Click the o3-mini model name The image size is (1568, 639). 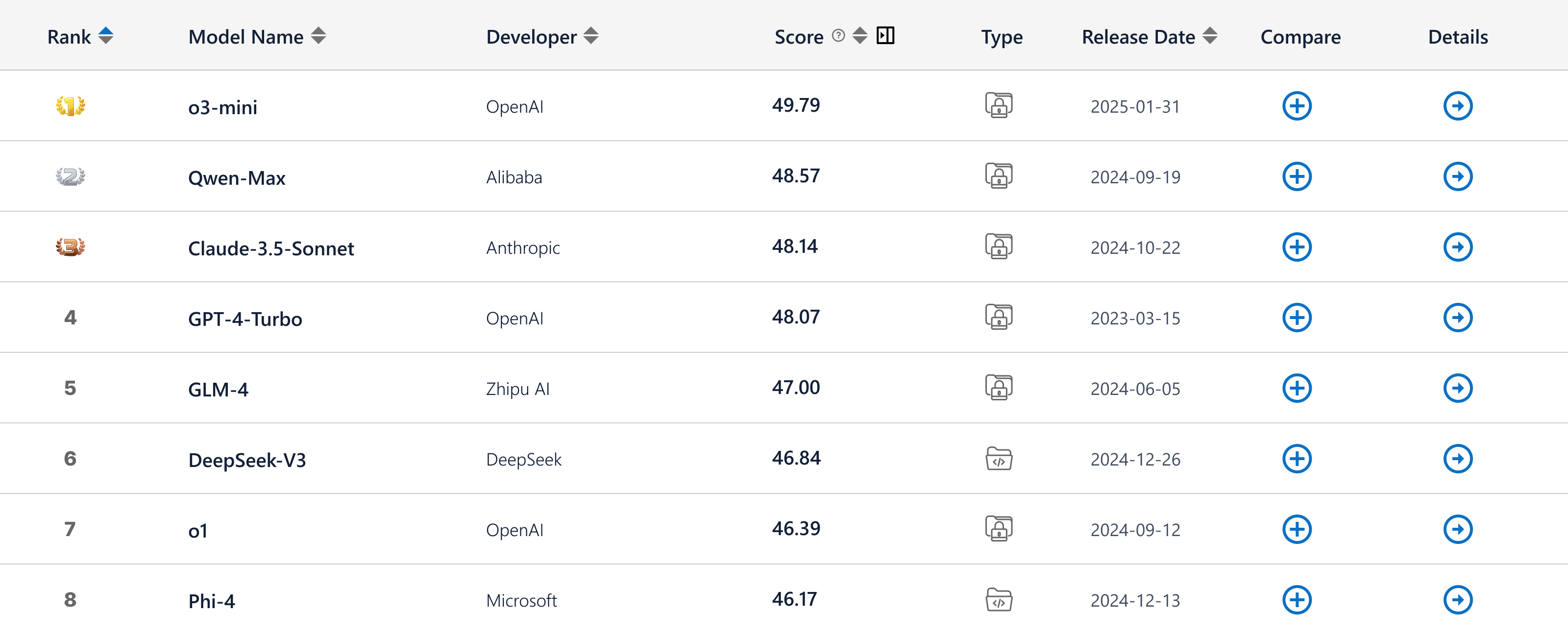pyautogui.click(x=222, y=108)
